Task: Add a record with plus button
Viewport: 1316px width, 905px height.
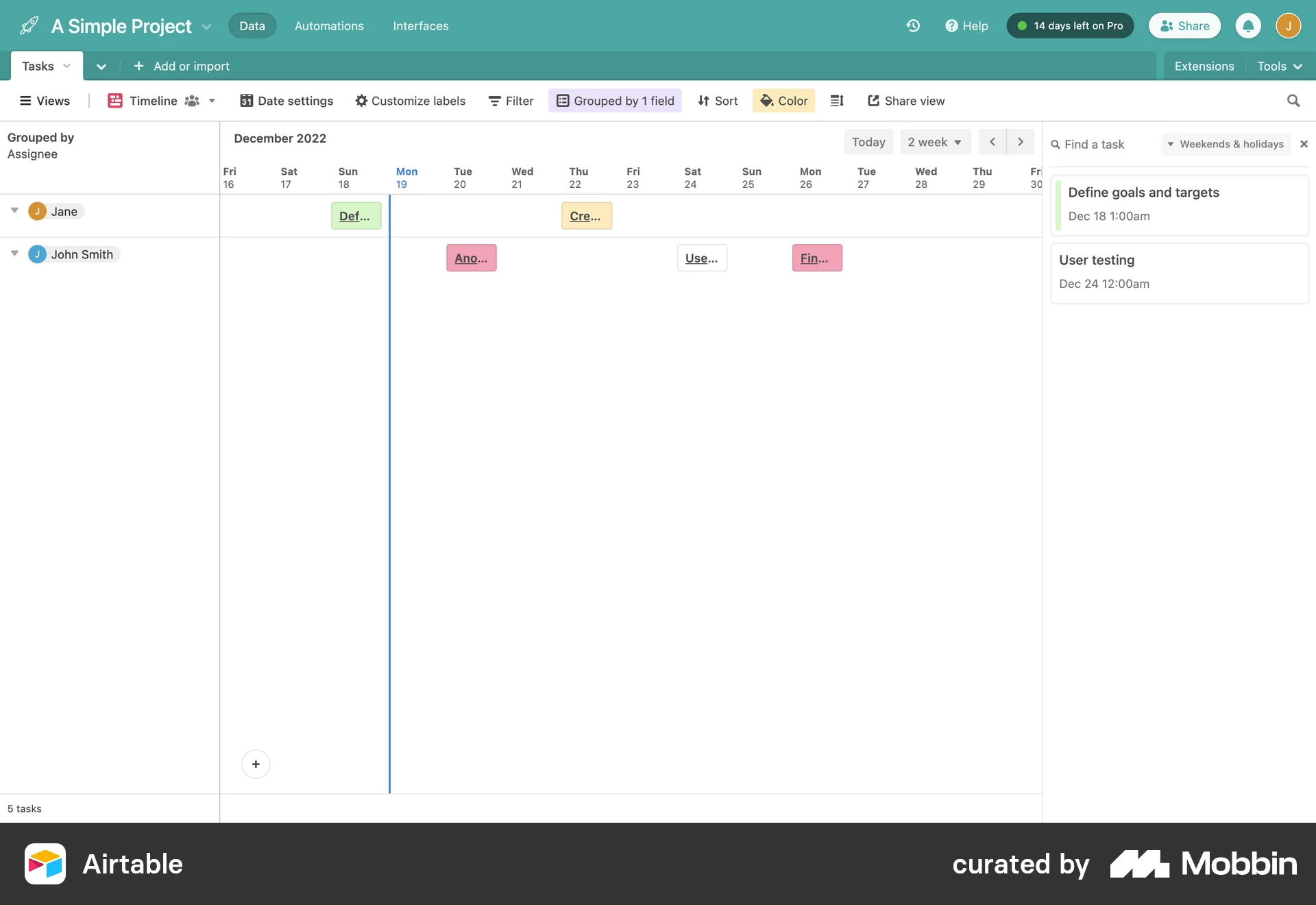Action: [x=256, y=764]
